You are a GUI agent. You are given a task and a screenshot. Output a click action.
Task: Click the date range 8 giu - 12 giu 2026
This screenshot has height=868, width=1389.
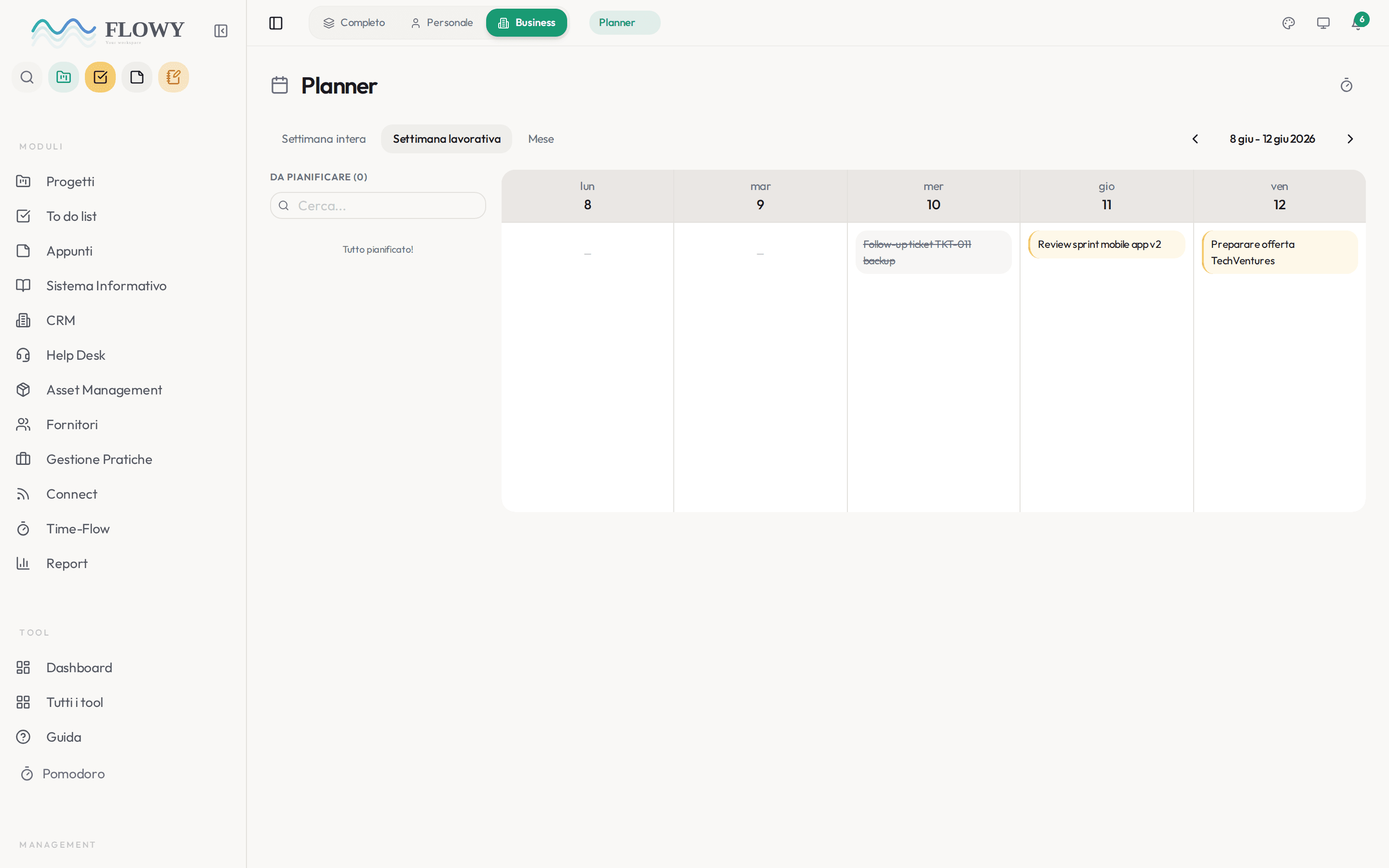click(1272, 139)
